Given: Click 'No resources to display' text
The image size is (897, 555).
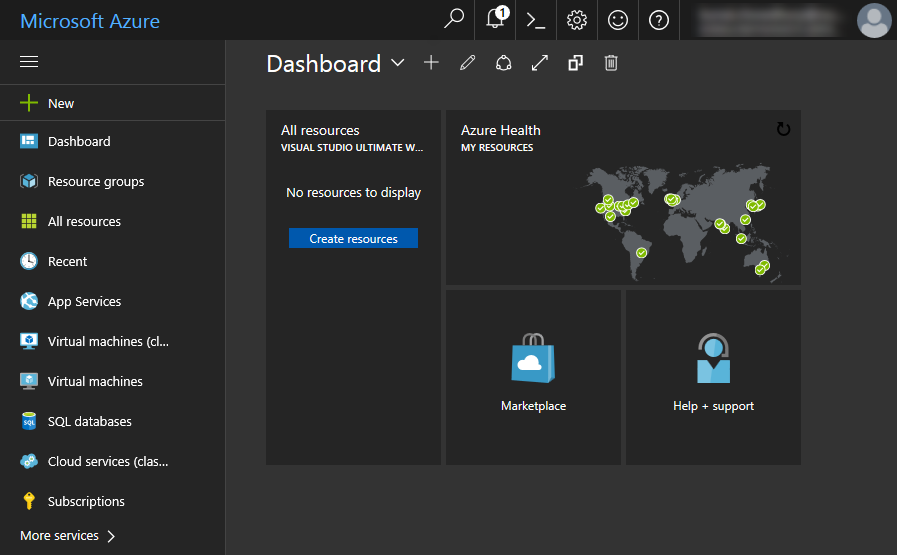Looking at the screenshot, I should (x=353, y=193).
